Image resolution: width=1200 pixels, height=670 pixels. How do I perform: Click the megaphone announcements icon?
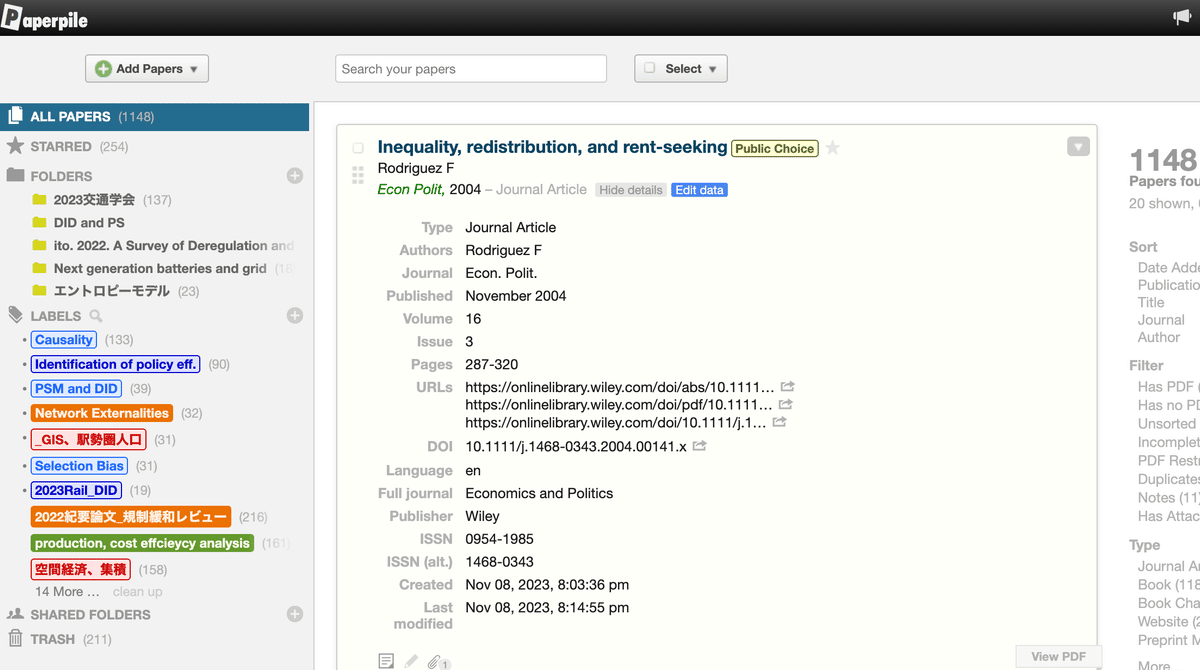(x=1181, y=17)
